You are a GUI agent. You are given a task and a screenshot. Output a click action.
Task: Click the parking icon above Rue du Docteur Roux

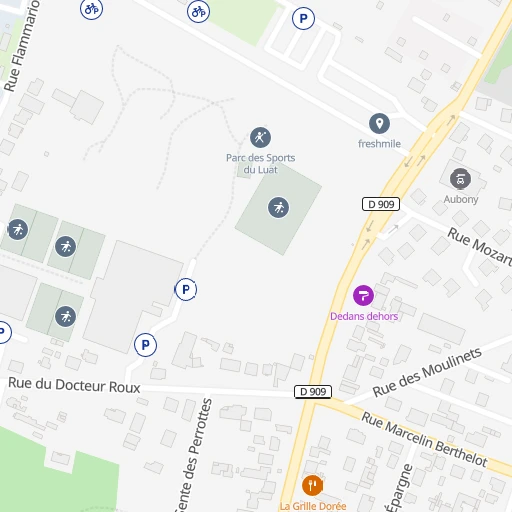coord(145,345)
